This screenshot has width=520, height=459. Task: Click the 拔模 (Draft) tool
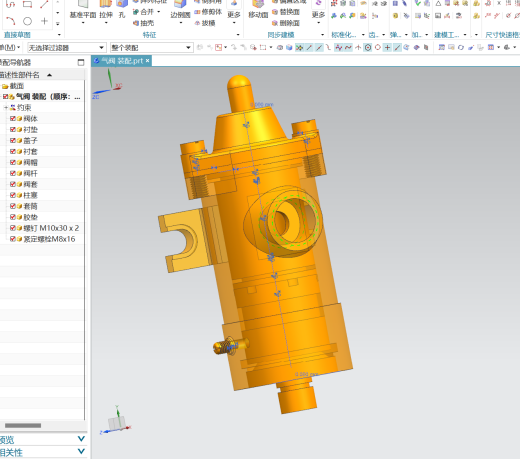205,23
